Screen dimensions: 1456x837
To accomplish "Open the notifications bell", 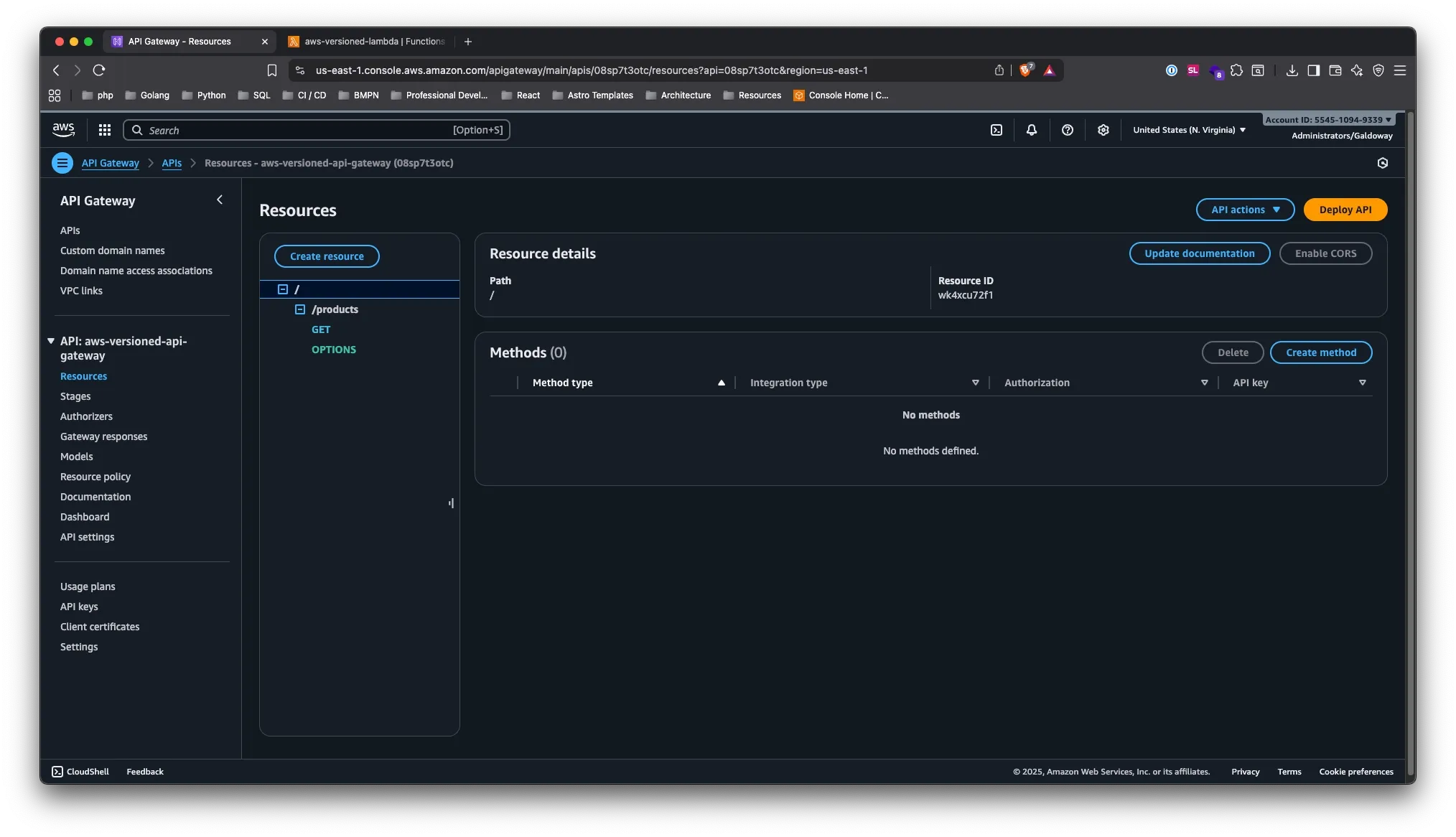I will (x=1031, y=130).
